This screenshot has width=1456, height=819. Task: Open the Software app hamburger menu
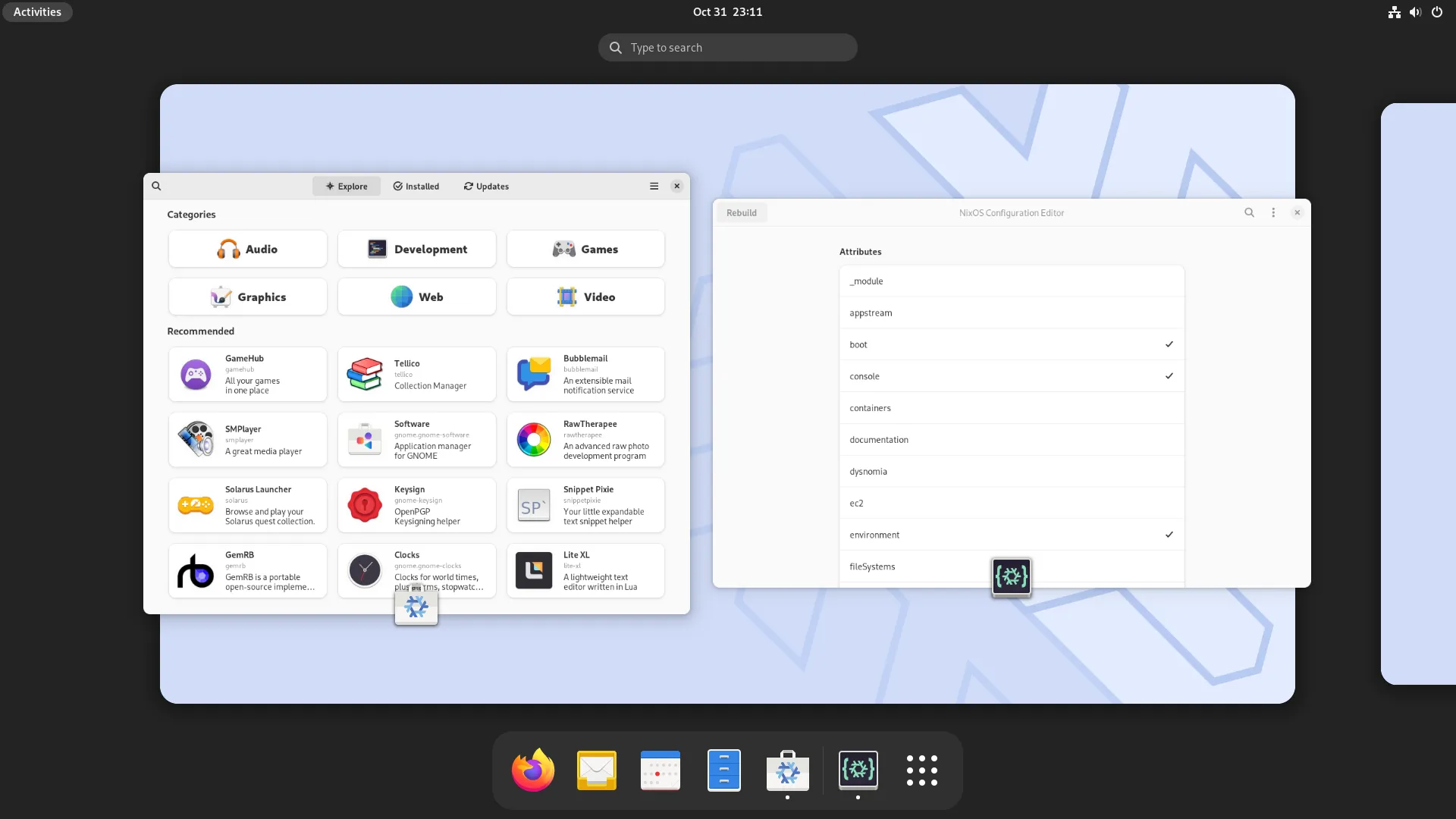click(x=654, y=186)
